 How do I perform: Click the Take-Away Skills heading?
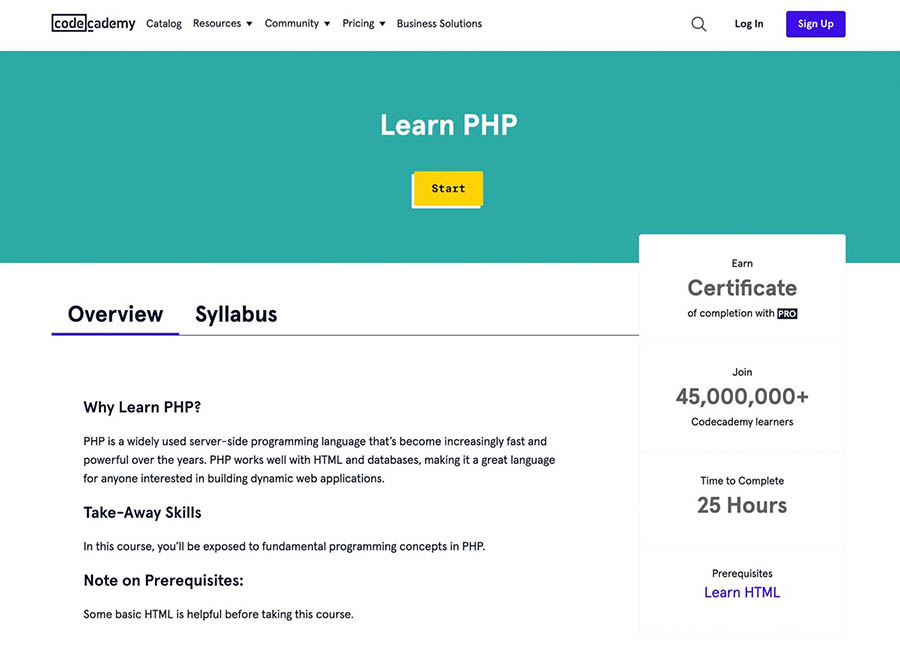pyautogui.click(x=142, y=512)
